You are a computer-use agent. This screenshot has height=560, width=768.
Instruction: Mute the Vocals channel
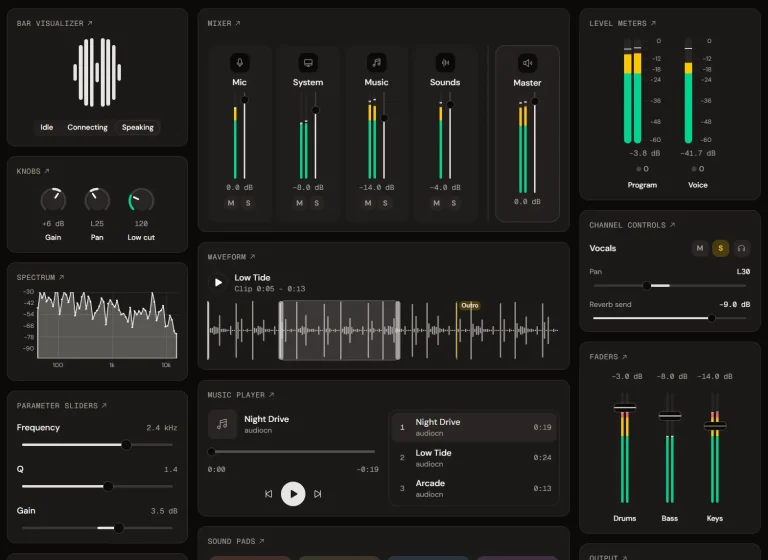point(700,248)
